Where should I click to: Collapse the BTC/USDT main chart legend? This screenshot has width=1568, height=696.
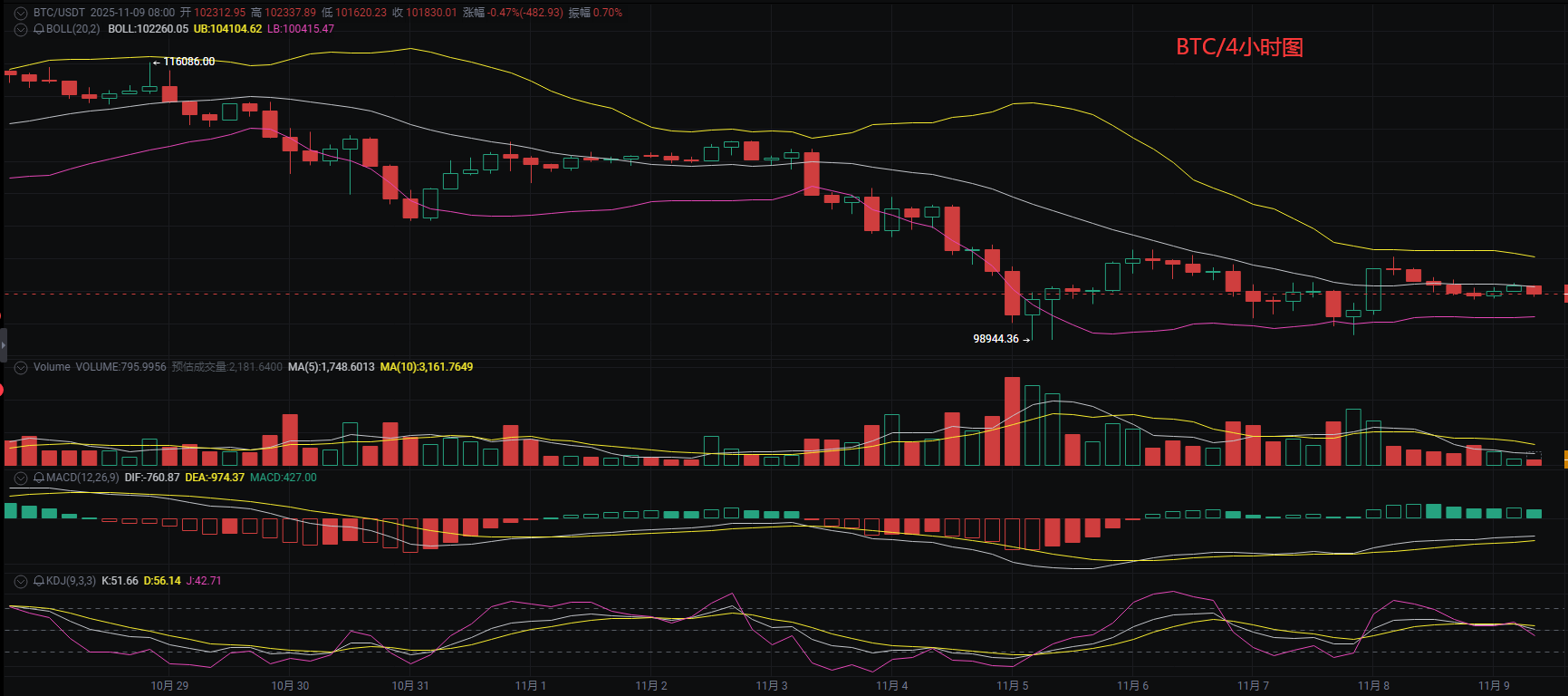coord(21,13)
